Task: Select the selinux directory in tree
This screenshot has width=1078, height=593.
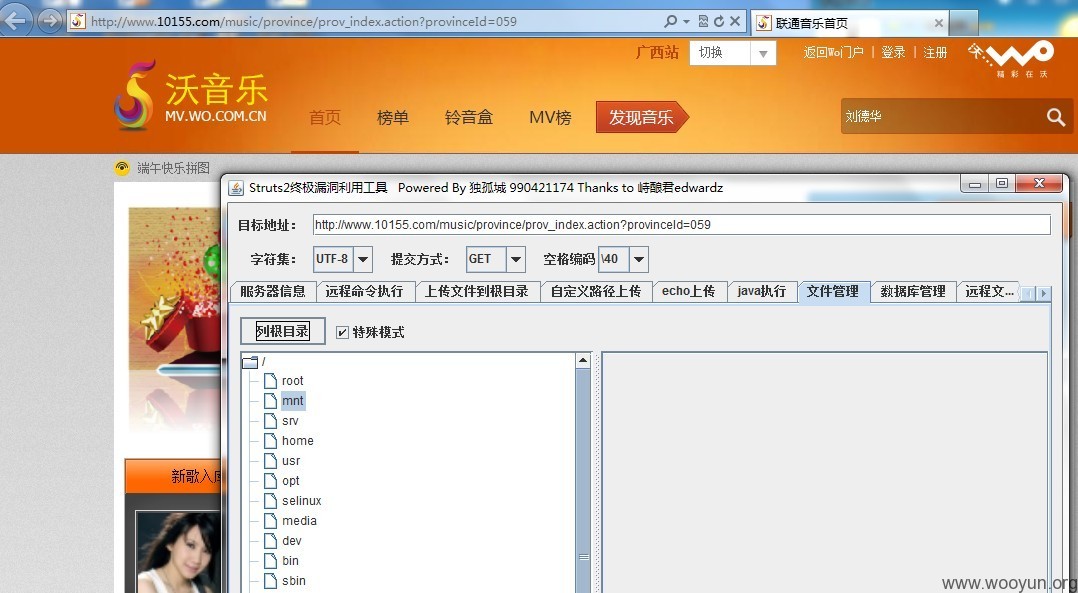Action: click(x=301, y=500)
